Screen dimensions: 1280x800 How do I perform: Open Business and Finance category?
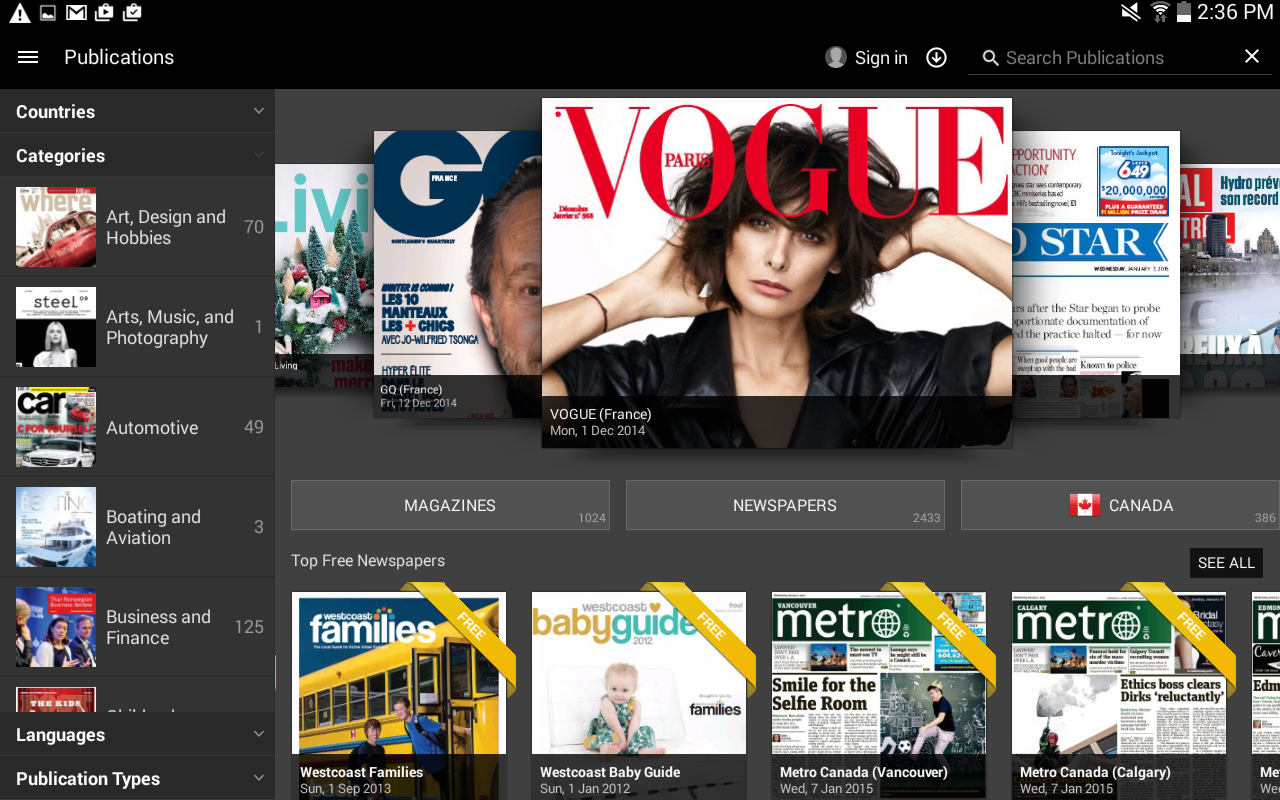coord(137,627)
